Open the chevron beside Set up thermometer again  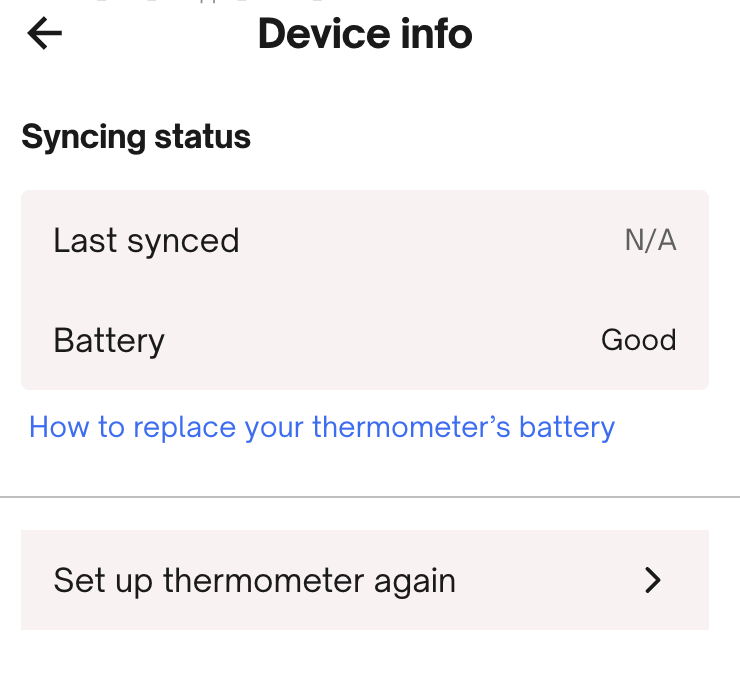coord(653,580)
